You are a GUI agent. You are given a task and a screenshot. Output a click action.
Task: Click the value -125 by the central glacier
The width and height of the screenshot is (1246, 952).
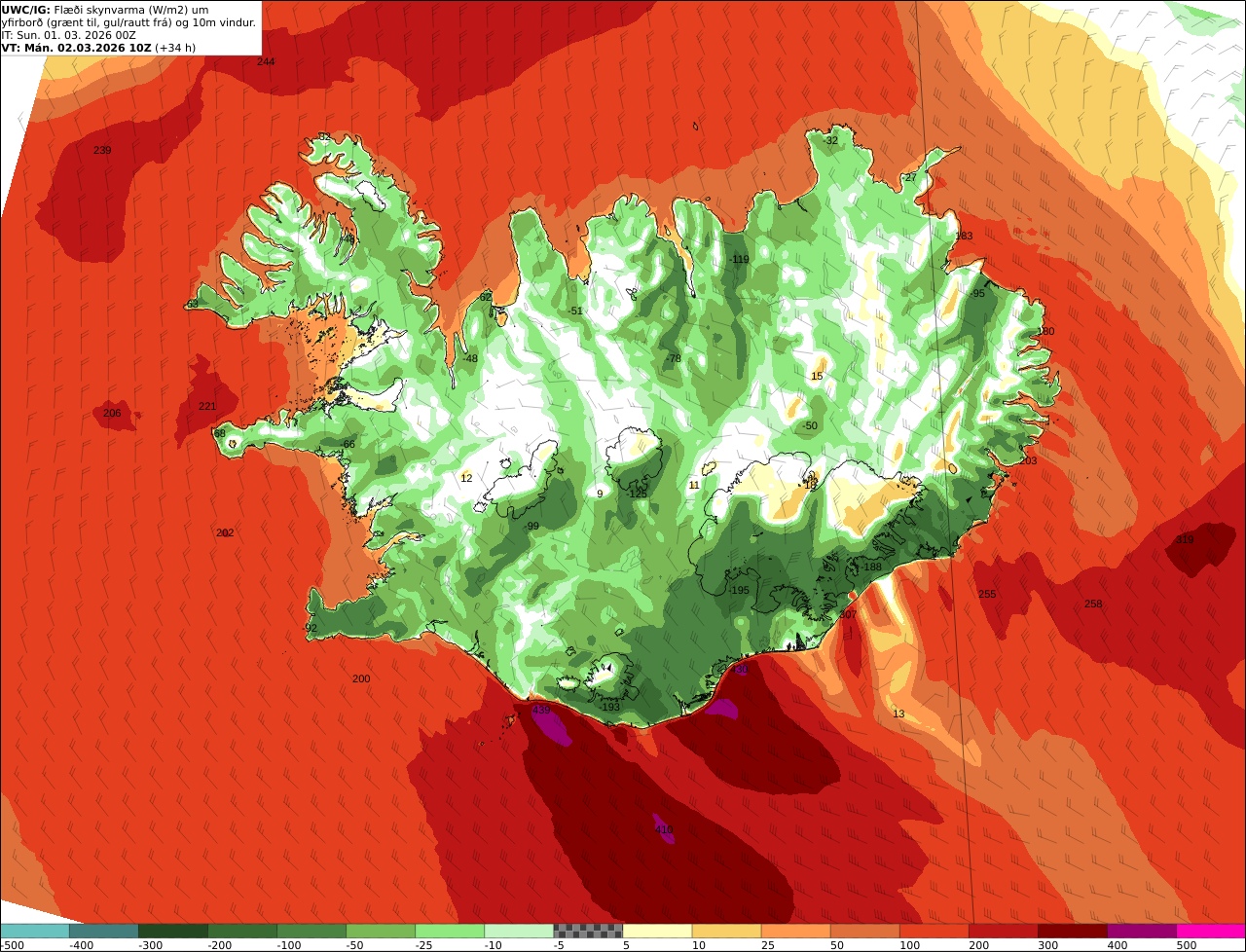tap(637, 494)
